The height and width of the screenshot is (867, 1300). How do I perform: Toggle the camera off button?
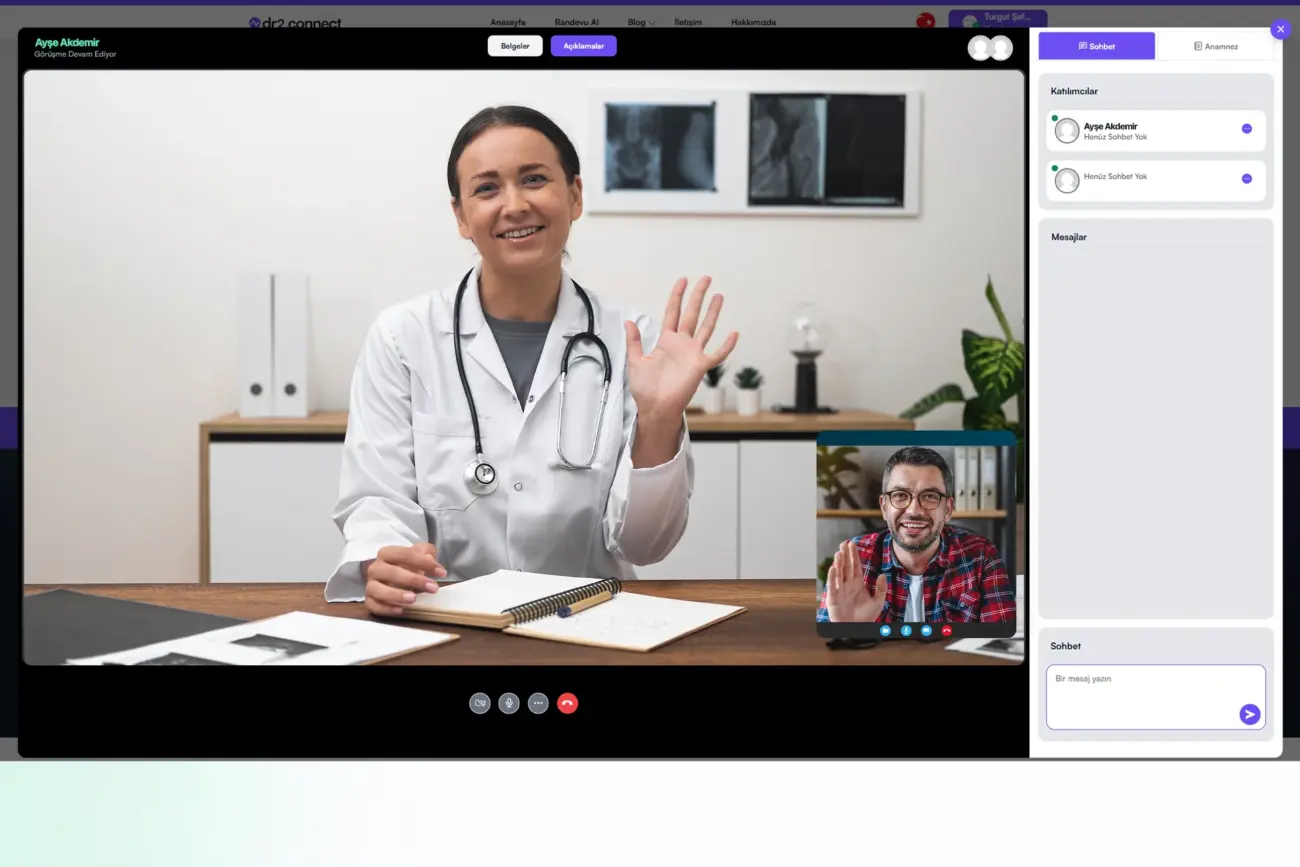(480, 703)
